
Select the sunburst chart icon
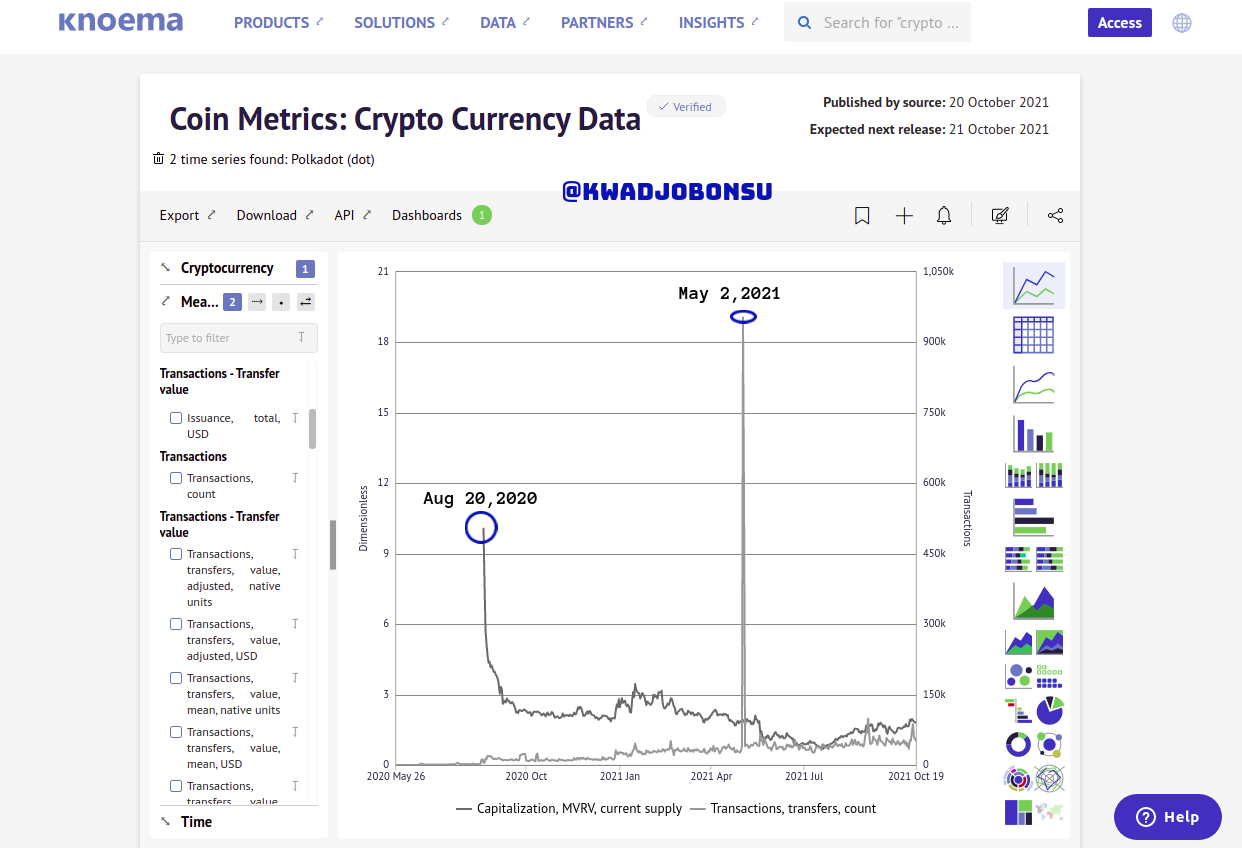pos(1018,778)
